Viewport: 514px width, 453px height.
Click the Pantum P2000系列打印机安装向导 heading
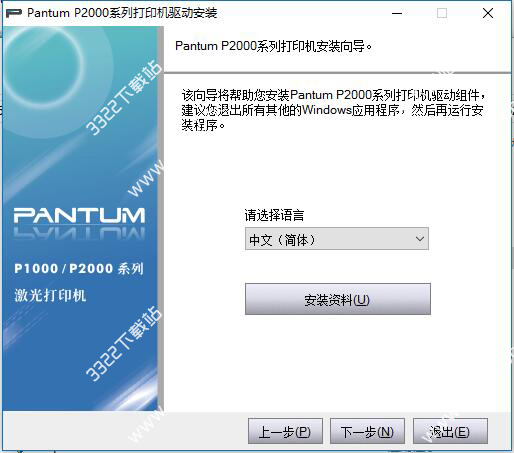[273, 46]
